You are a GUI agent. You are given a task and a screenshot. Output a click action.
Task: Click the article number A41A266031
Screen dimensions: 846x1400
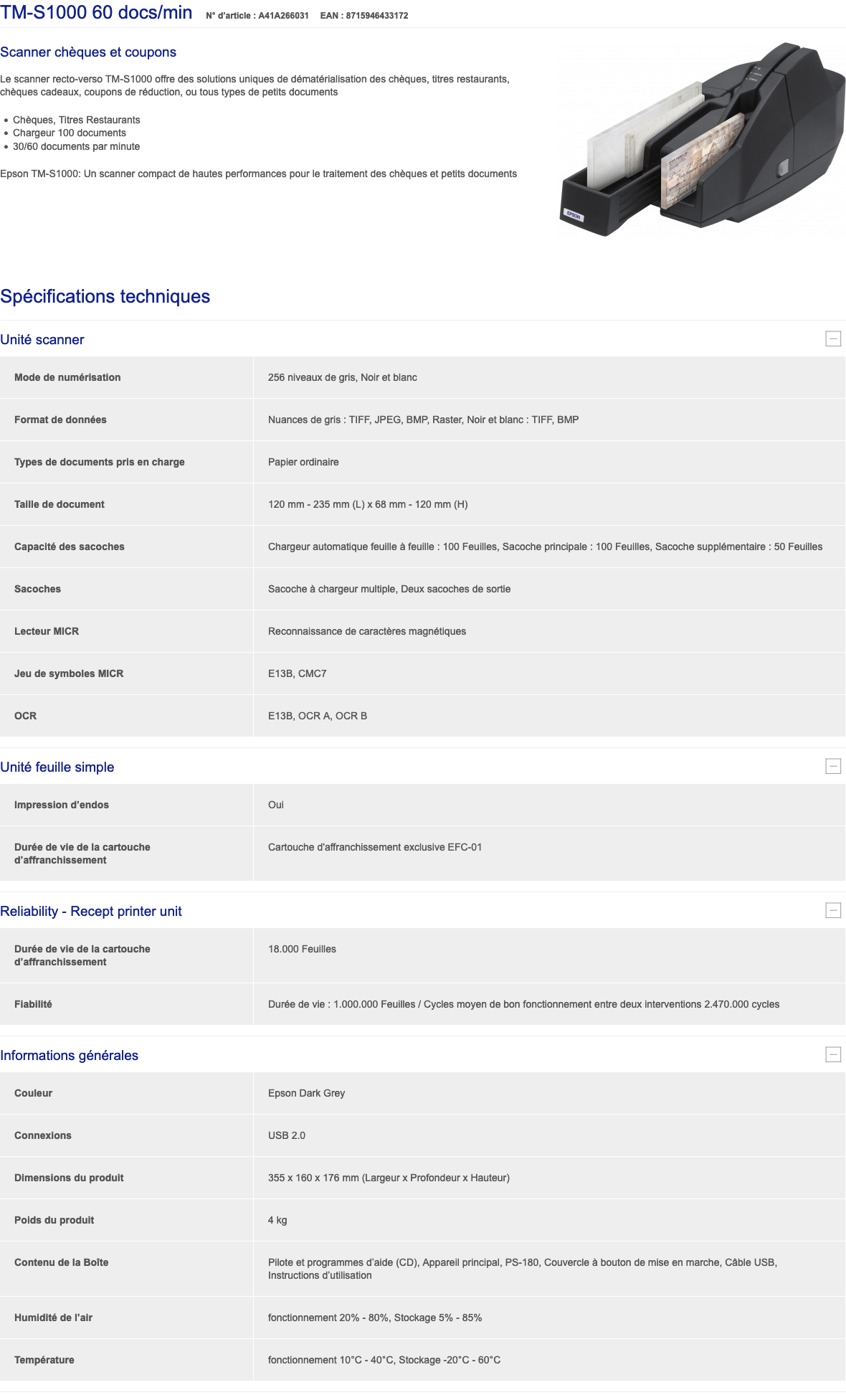click(x=283, y=16)
